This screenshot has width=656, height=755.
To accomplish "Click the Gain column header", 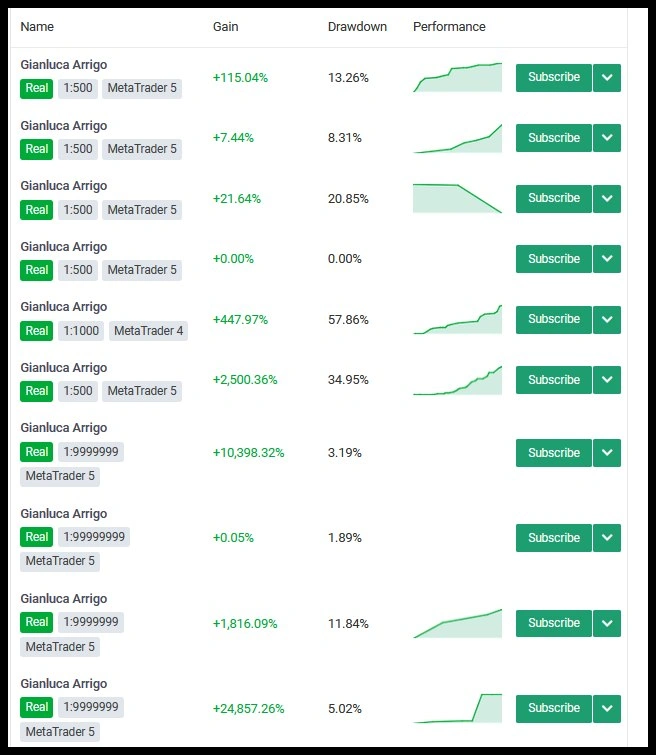I will 225,27.
